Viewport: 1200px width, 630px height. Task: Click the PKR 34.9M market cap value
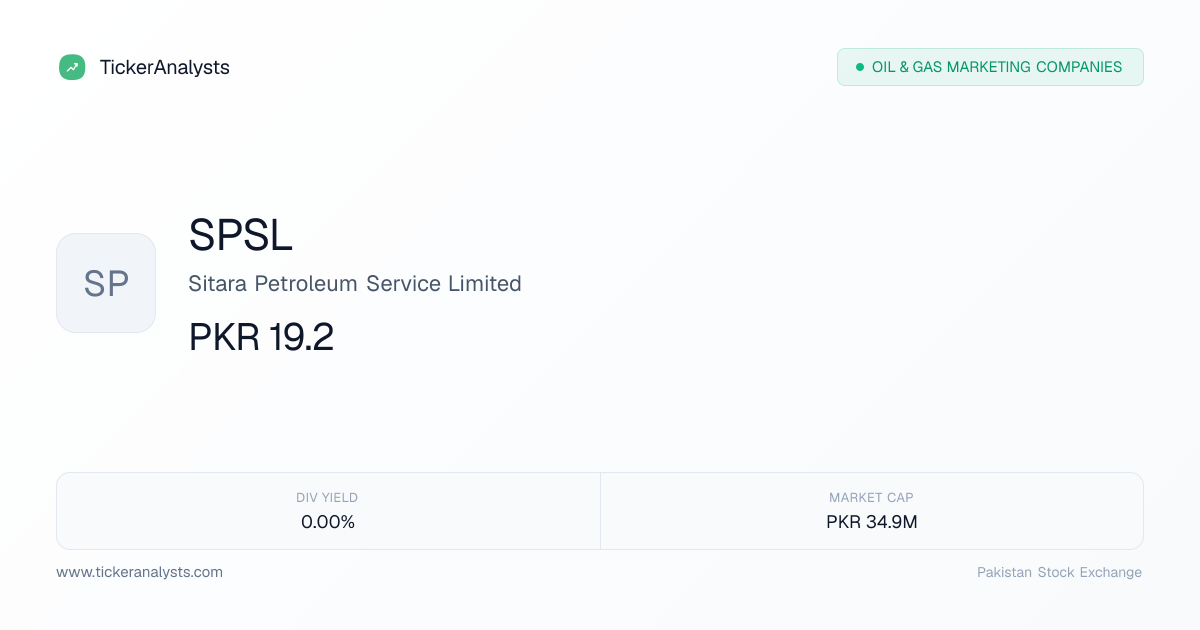[x=872, y=522]
